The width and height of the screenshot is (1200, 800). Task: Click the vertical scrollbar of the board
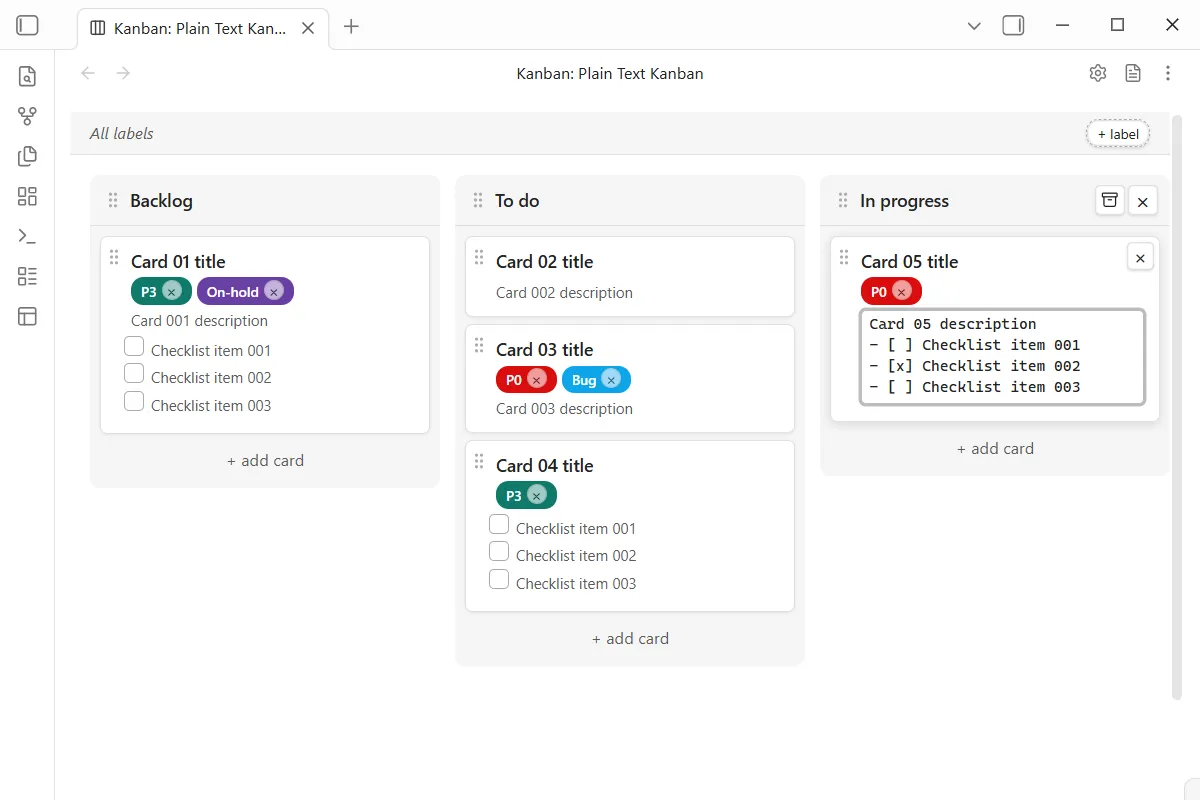pyautogui.click(x=1177, y=408)
